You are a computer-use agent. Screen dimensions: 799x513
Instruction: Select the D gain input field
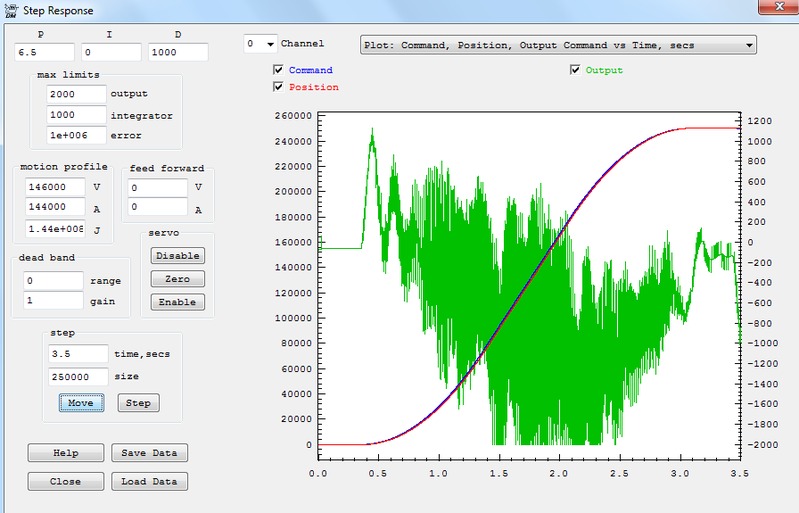click(178, 52)
